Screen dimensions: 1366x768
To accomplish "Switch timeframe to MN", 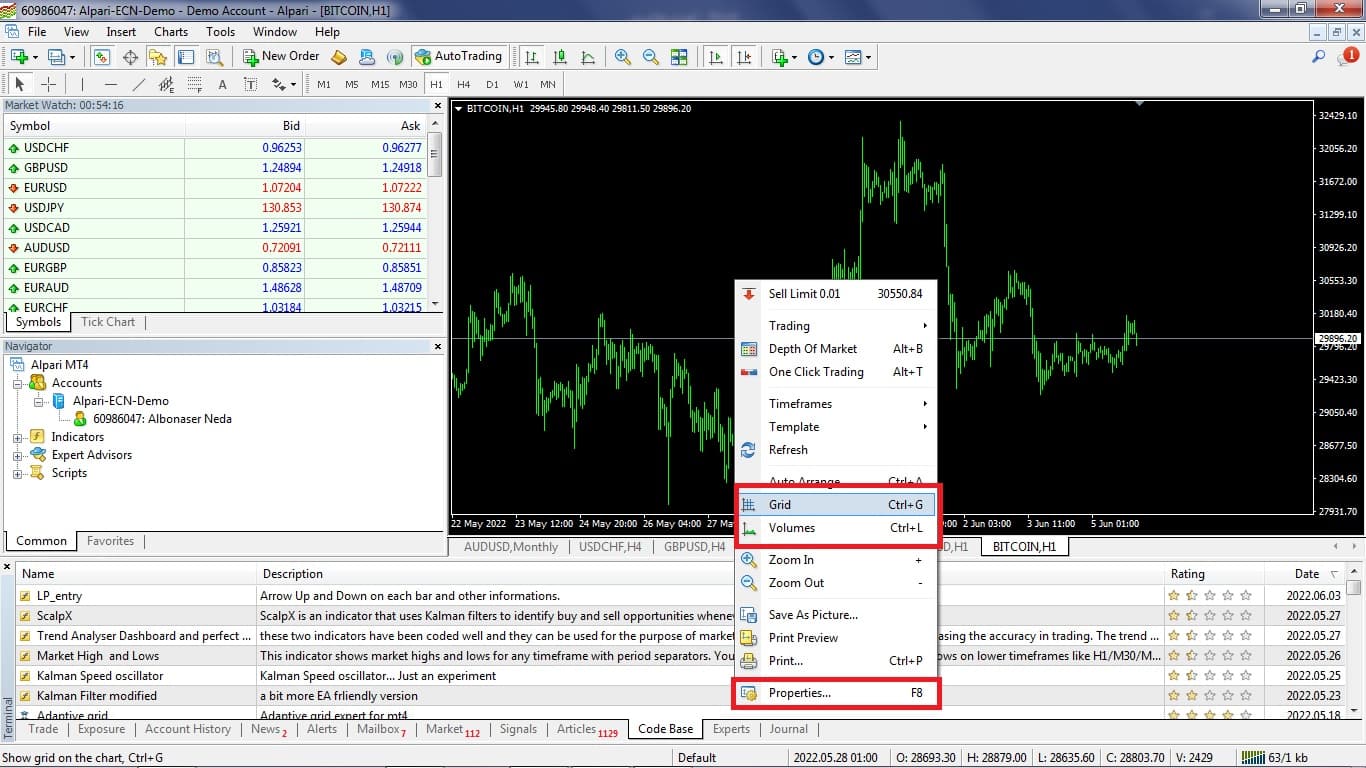I will pos(548,84).
